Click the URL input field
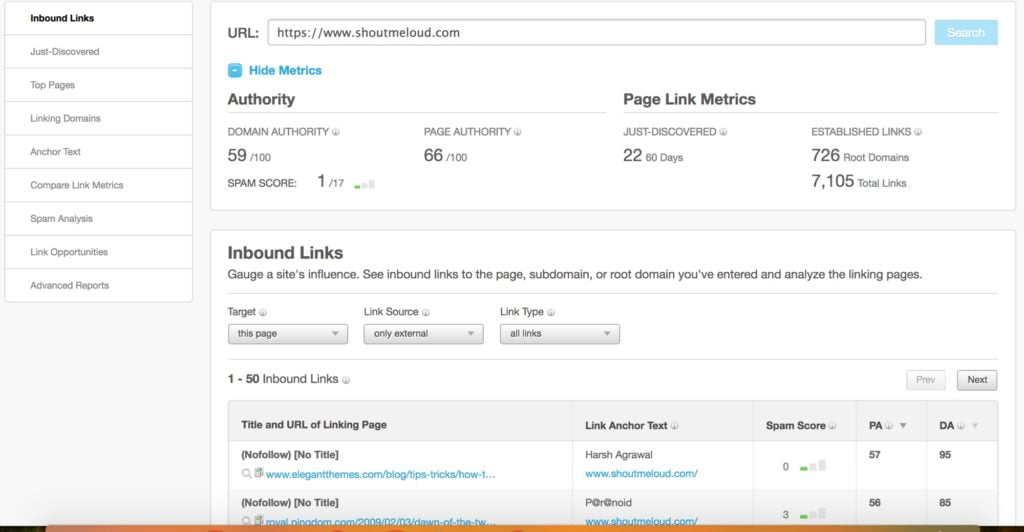 [596, 33]
